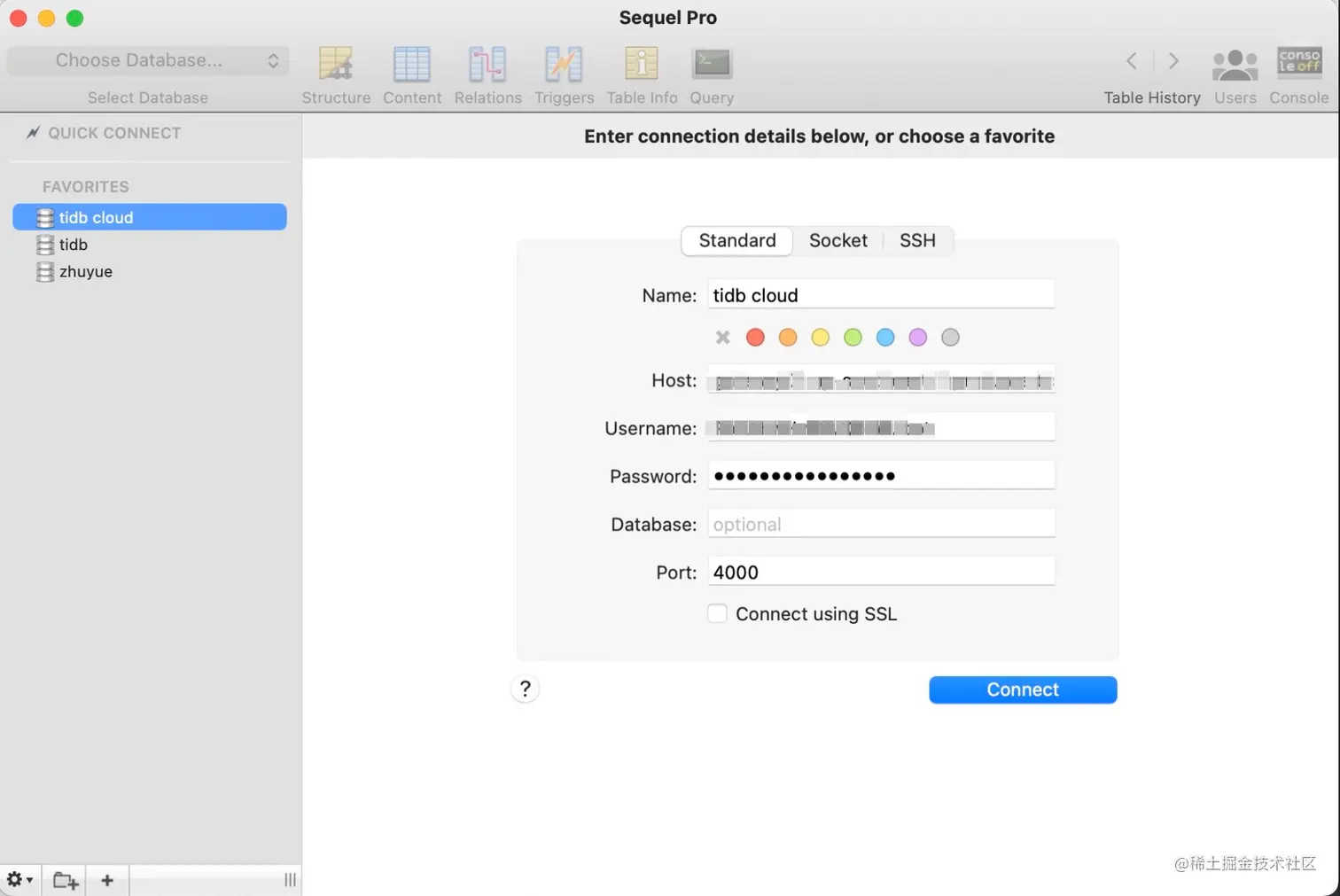Pick the red favorite color
1340x896 pixels.
click(x=755, y=337)
